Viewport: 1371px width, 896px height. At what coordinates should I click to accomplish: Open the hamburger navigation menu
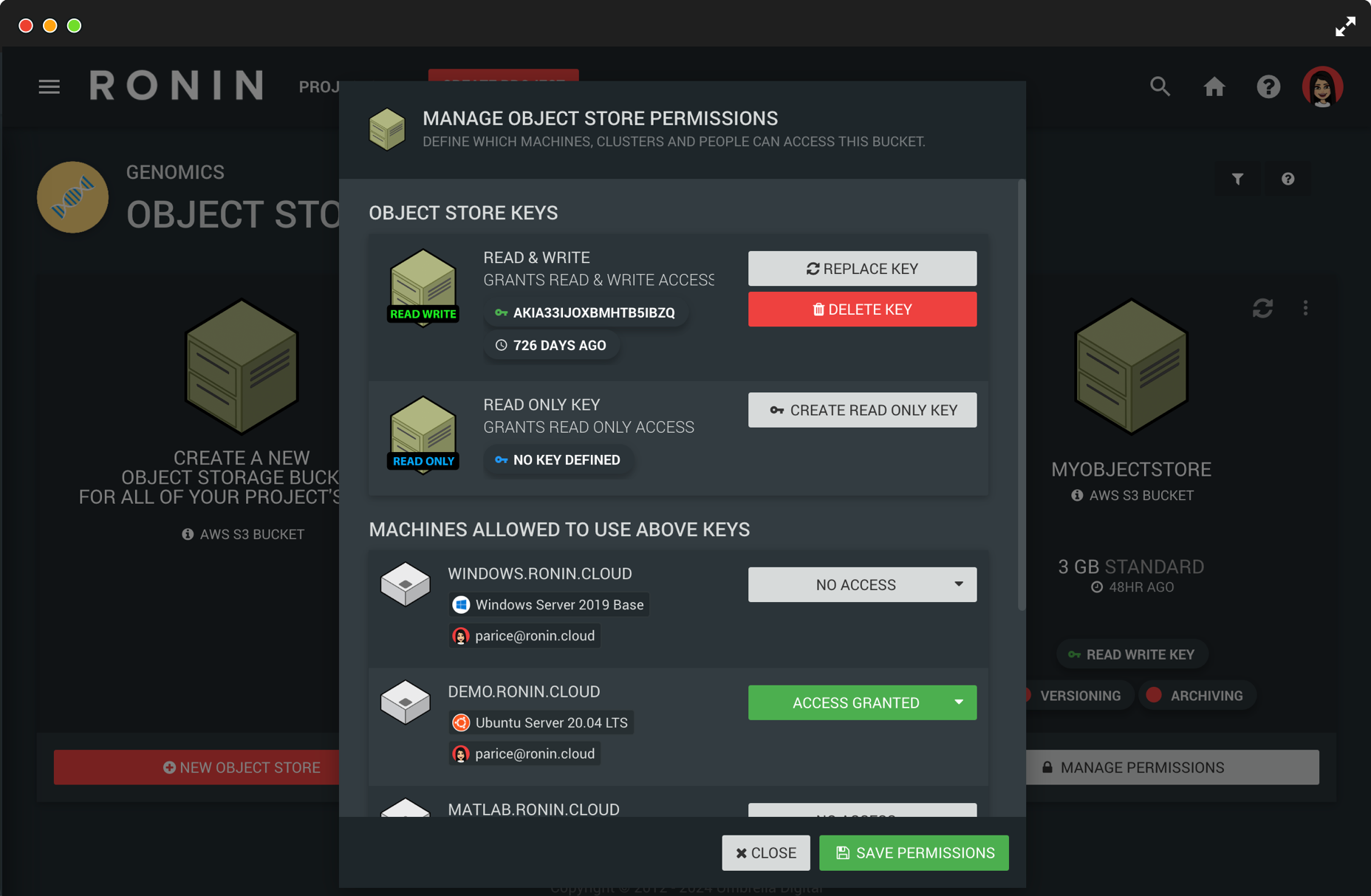click(x=49, y=87)
